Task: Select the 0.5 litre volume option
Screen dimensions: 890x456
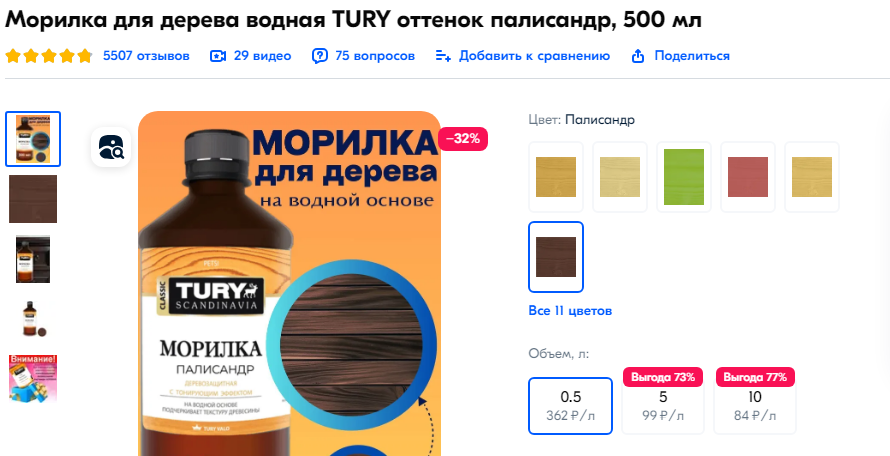Action: [570, 405]
